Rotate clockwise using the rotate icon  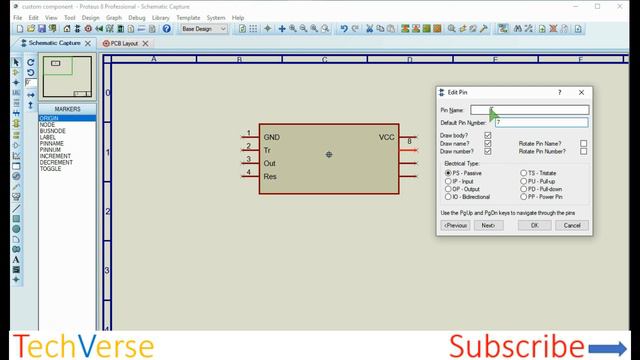[31, 62]
